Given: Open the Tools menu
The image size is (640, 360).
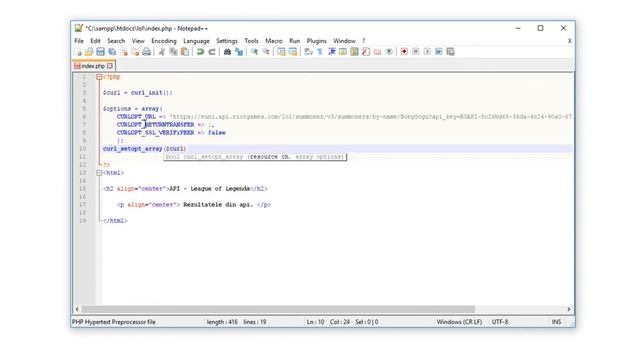Looking at the screenshot, I should tap(251, 41).
